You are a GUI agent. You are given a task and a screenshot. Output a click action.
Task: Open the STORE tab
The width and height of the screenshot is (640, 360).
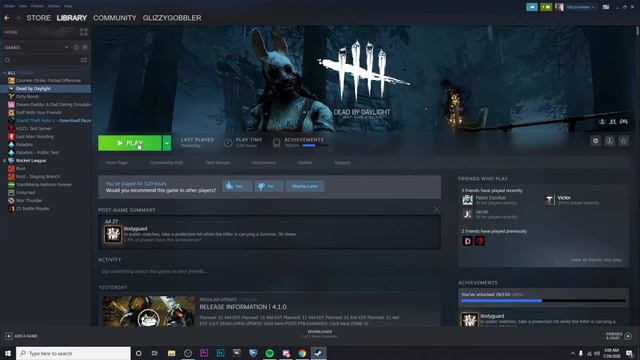(38, 18)
